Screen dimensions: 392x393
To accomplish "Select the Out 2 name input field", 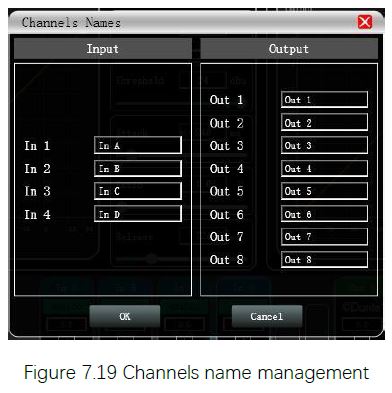I will (x=324, y=122).
